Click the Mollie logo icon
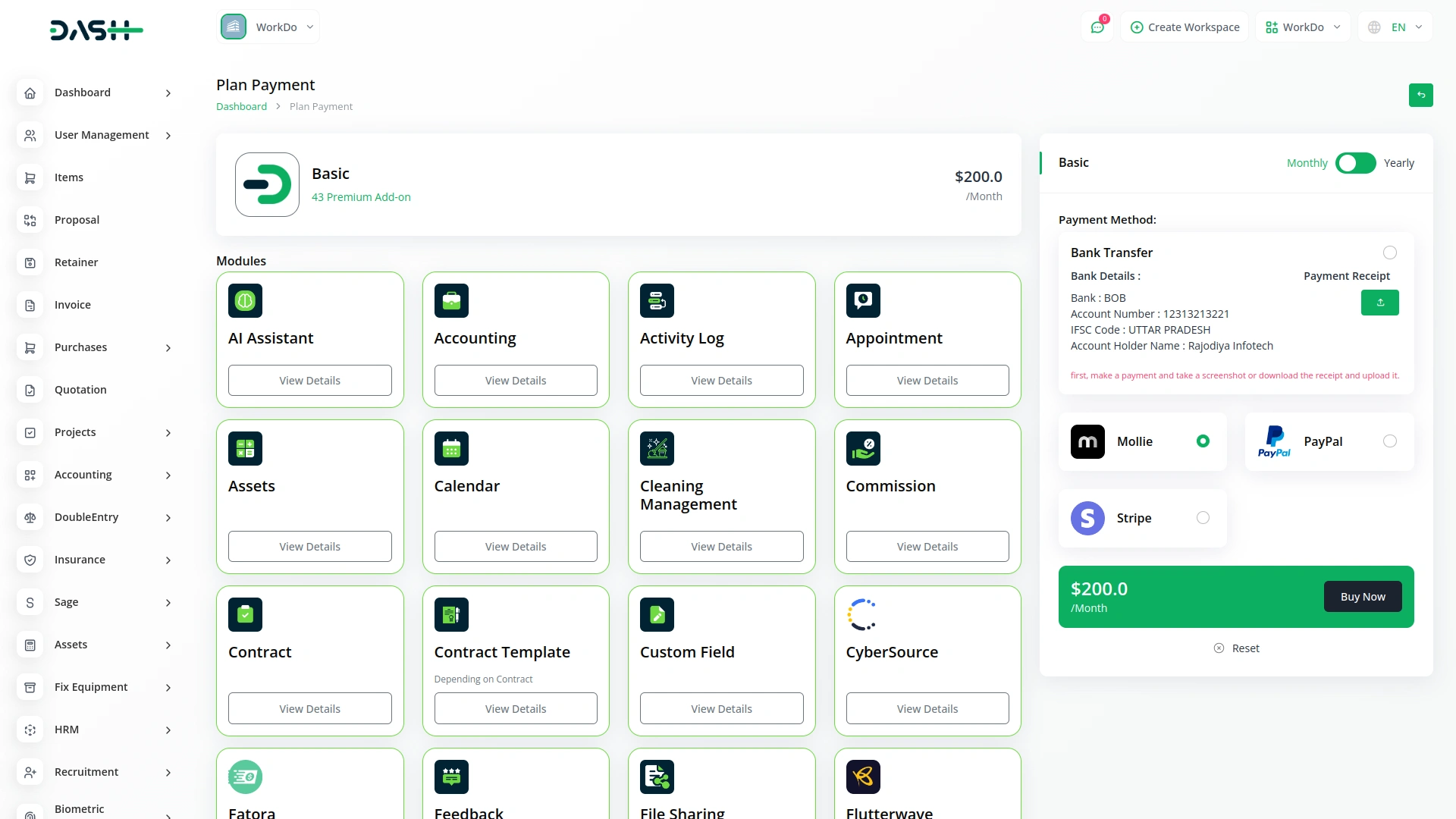This screenshot has height=819, width=1456. tap(1087, 441)
